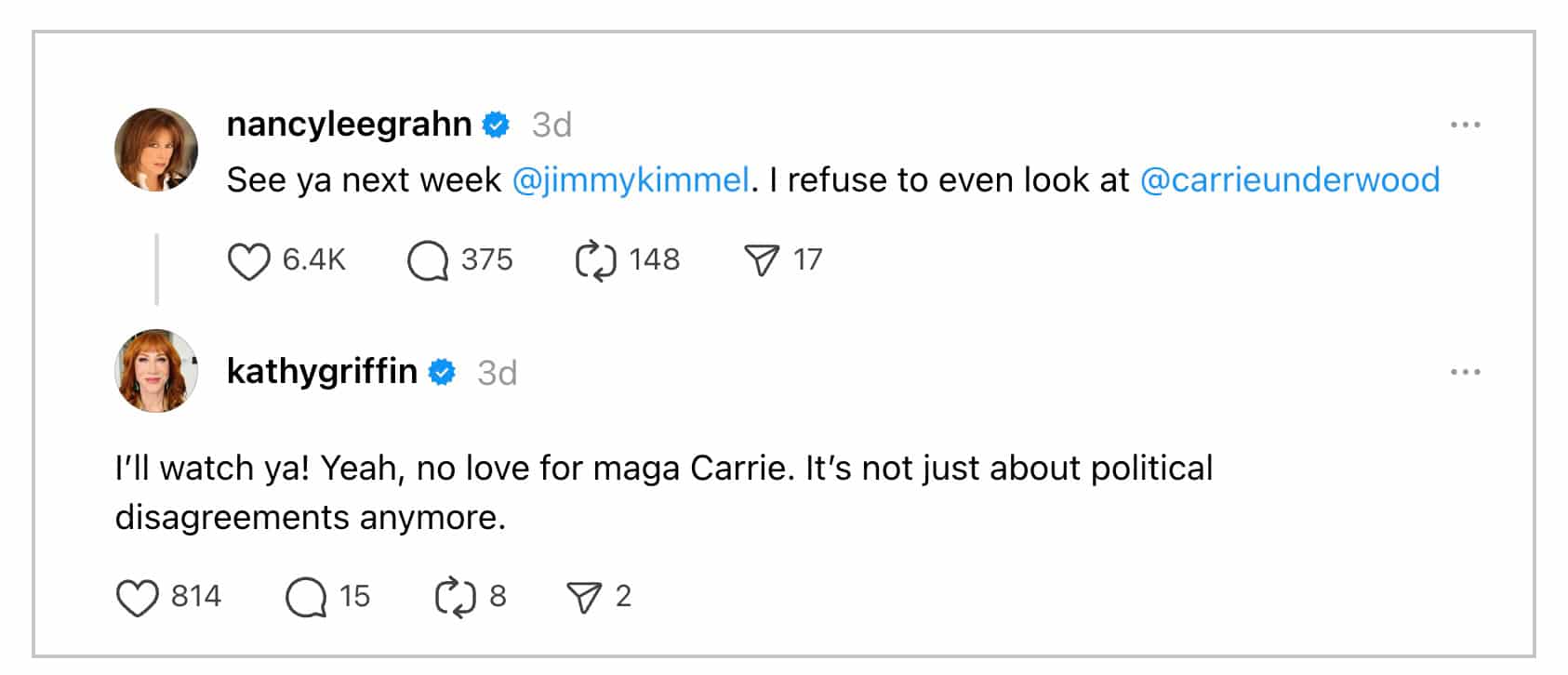The width and height of the screenshot is (1568, 675).
Task: Share kathygriffin's reply via send icon
Action: (x=584, y=597)
